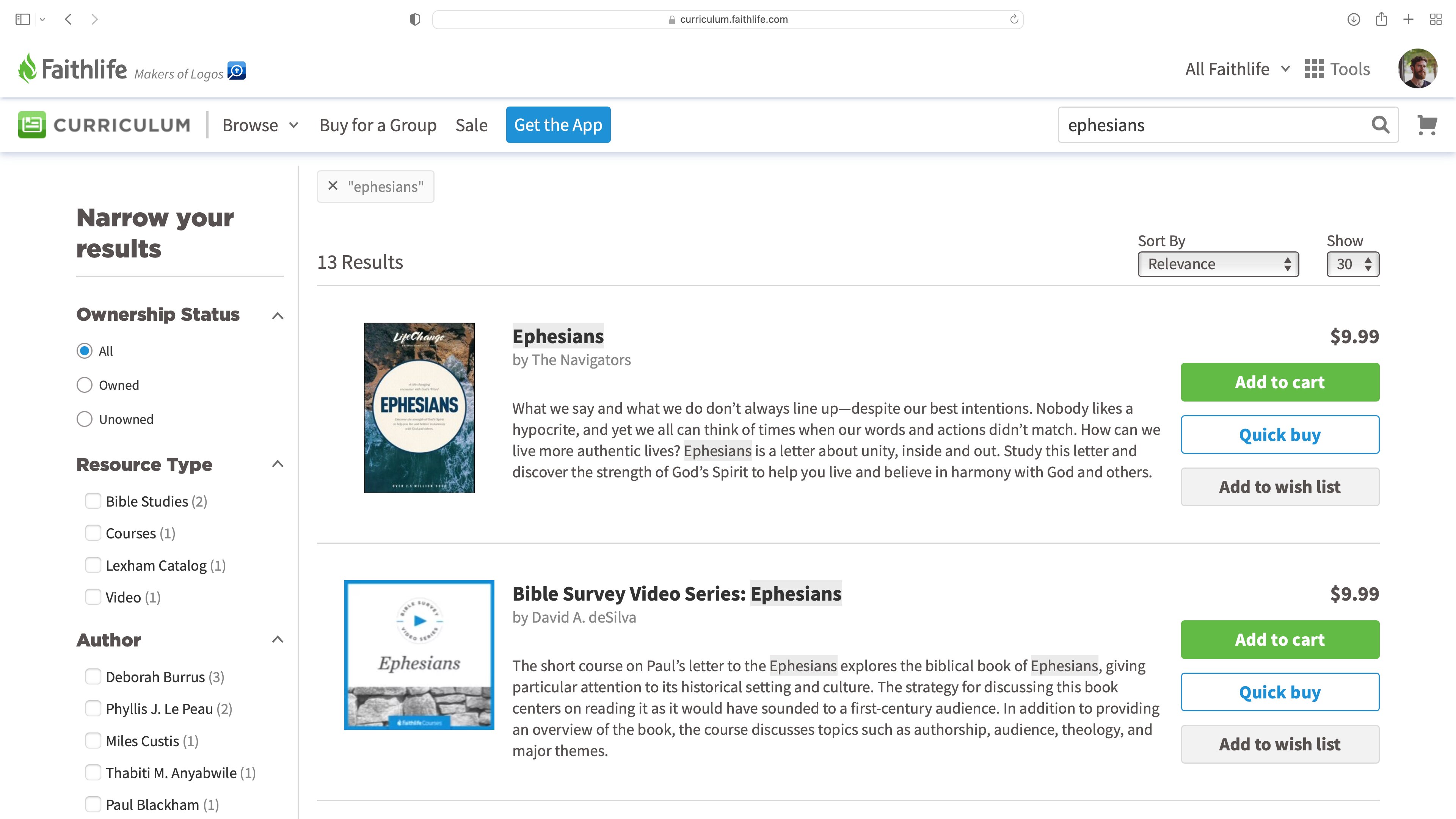This screenshot has width=1456, height=819.
Task: Open Safari downloads icon
Action: (1353, 19)
